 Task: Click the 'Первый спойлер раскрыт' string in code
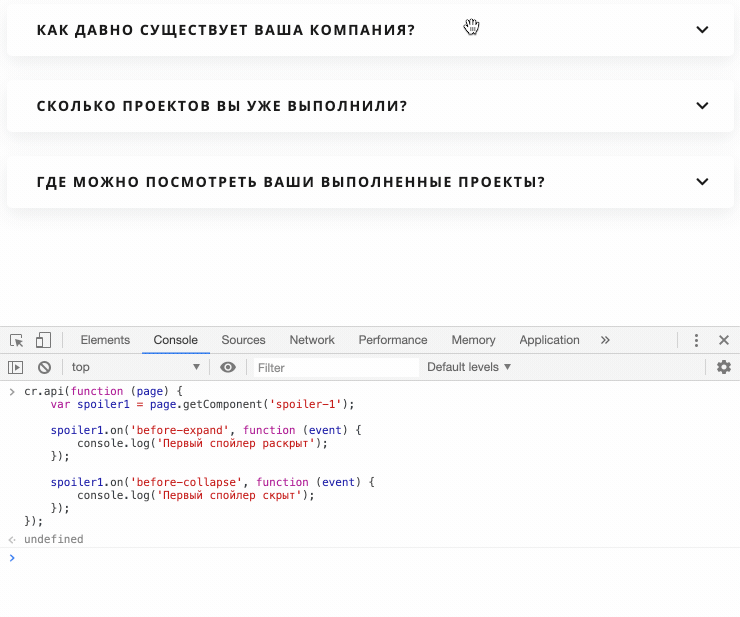point(235,443)
